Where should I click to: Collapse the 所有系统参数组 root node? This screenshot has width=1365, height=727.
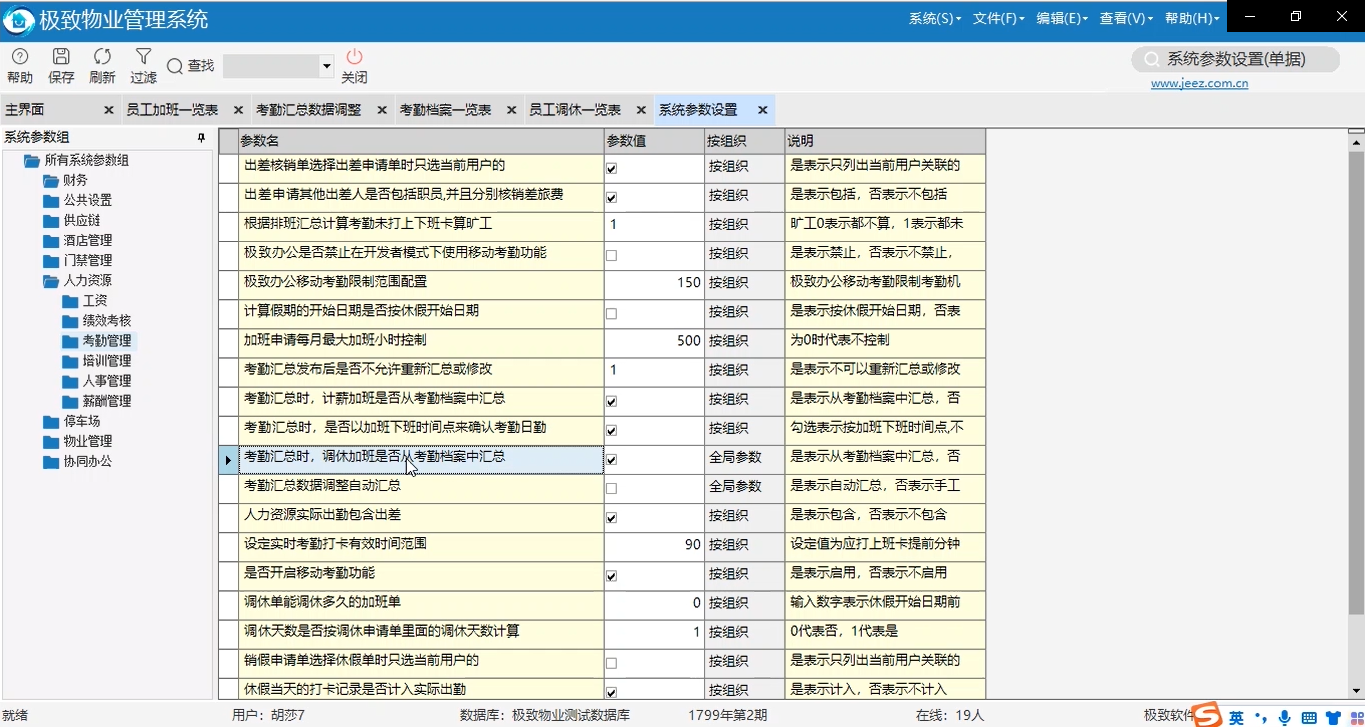tap(32, 161)
